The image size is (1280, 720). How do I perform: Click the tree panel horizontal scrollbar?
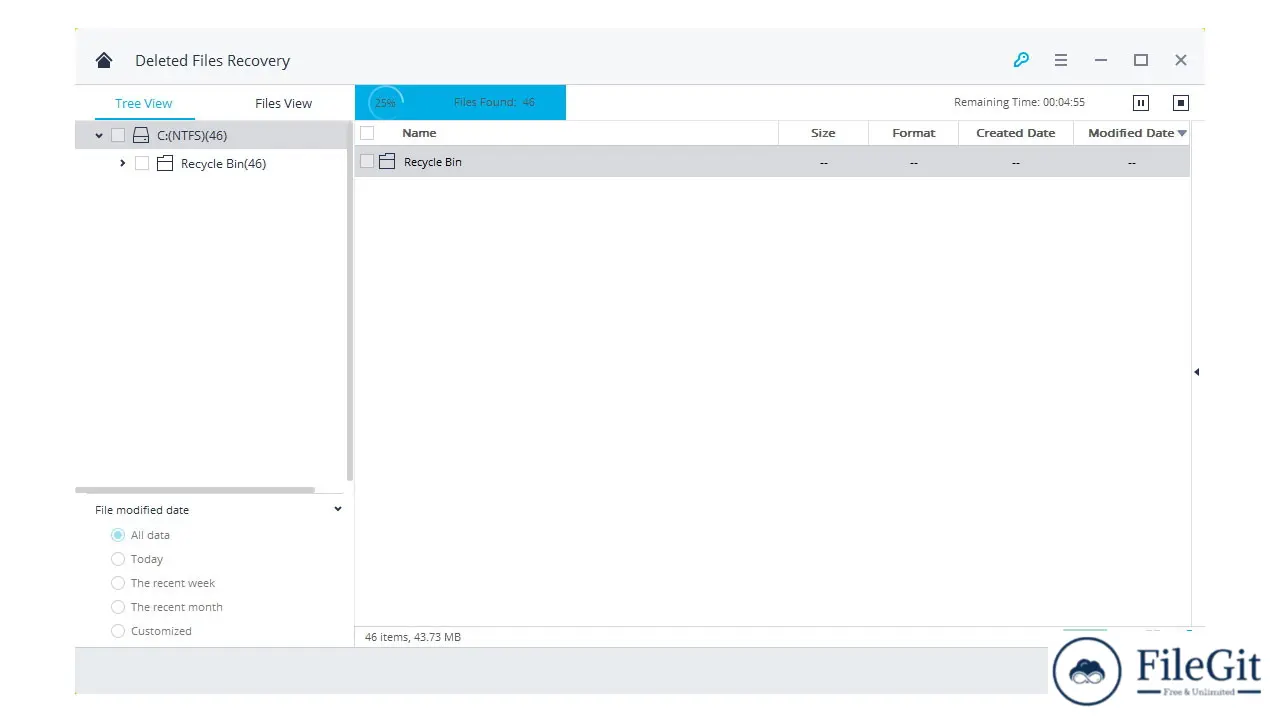click(x=195, y=490)
